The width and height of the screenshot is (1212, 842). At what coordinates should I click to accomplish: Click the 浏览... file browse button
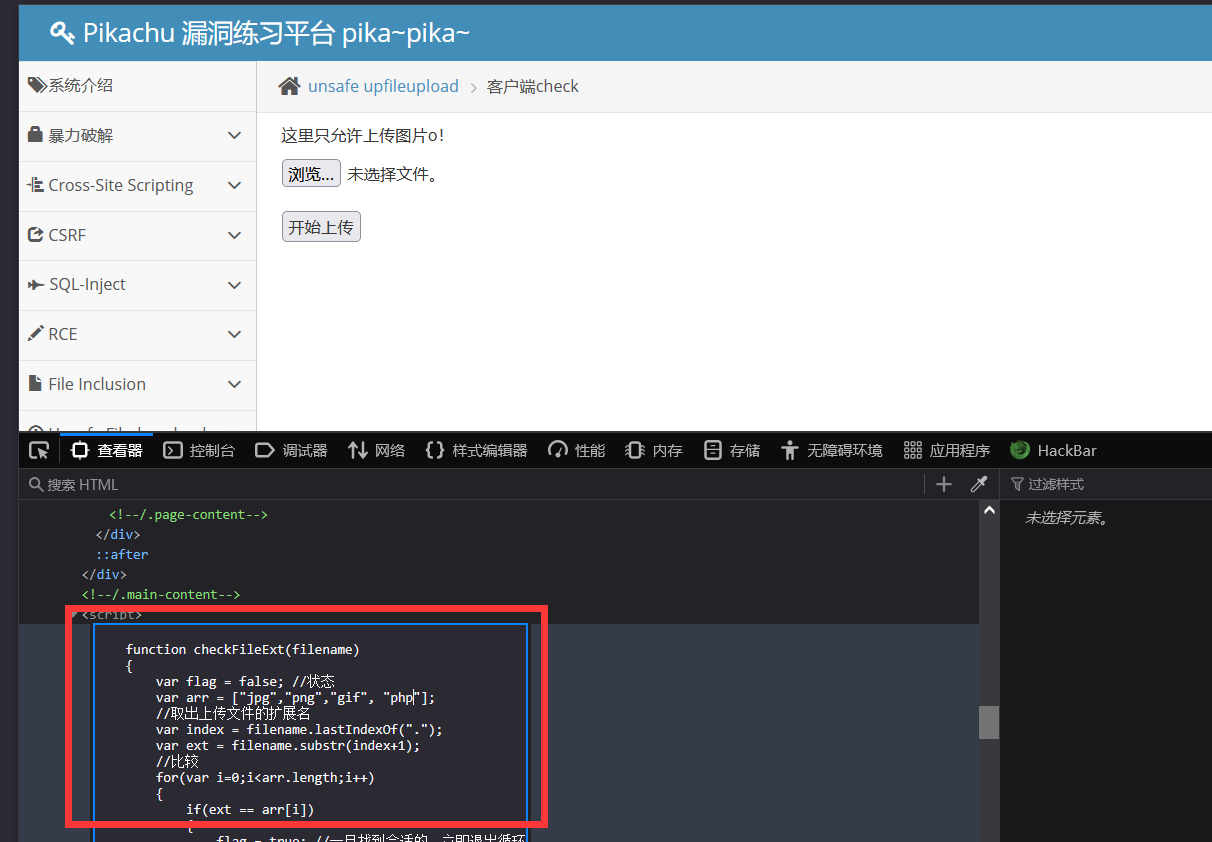(311, 173)
